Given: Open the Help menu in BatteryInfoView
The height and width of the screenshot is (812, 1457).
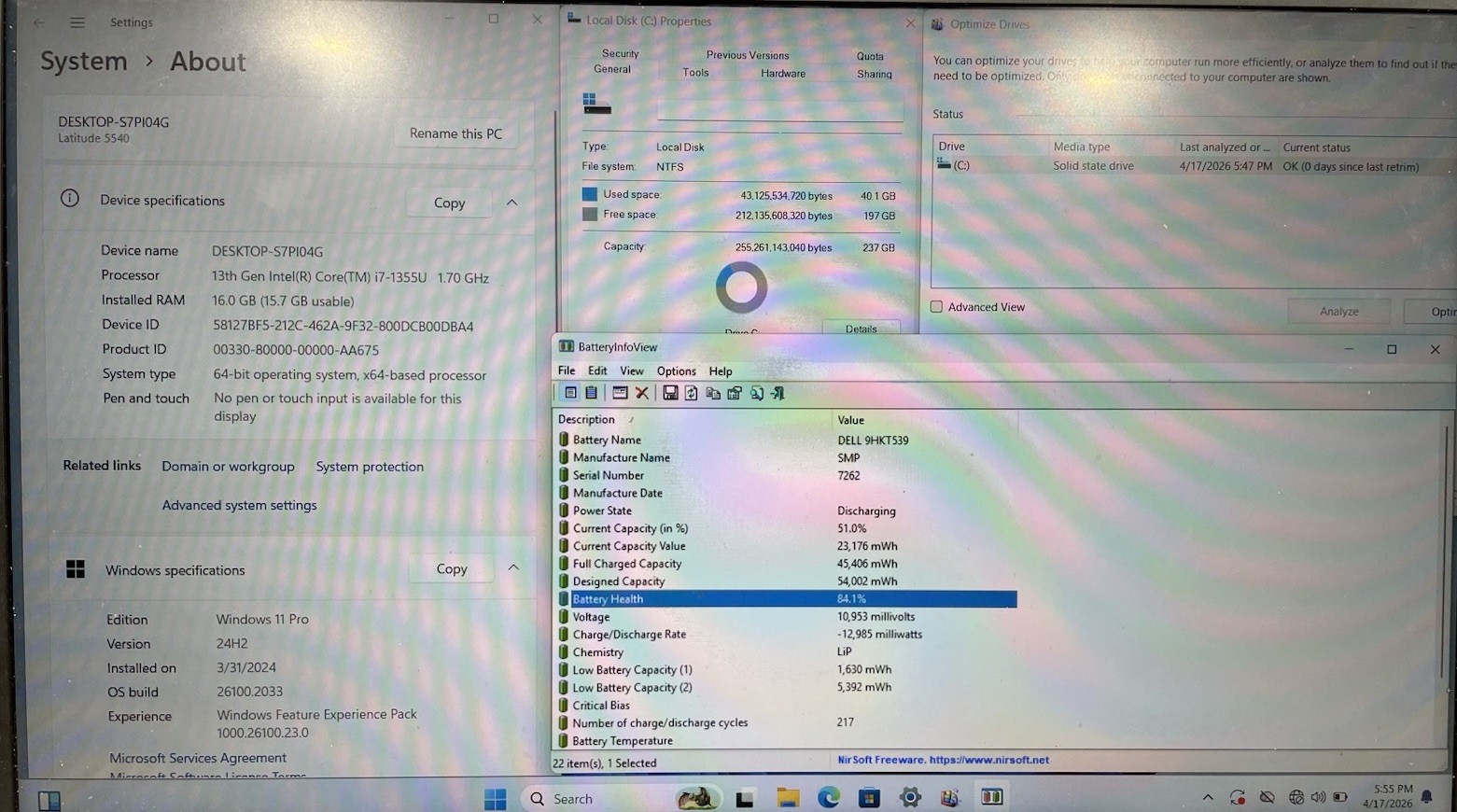Looking at the screenshot, I should 721,371.
